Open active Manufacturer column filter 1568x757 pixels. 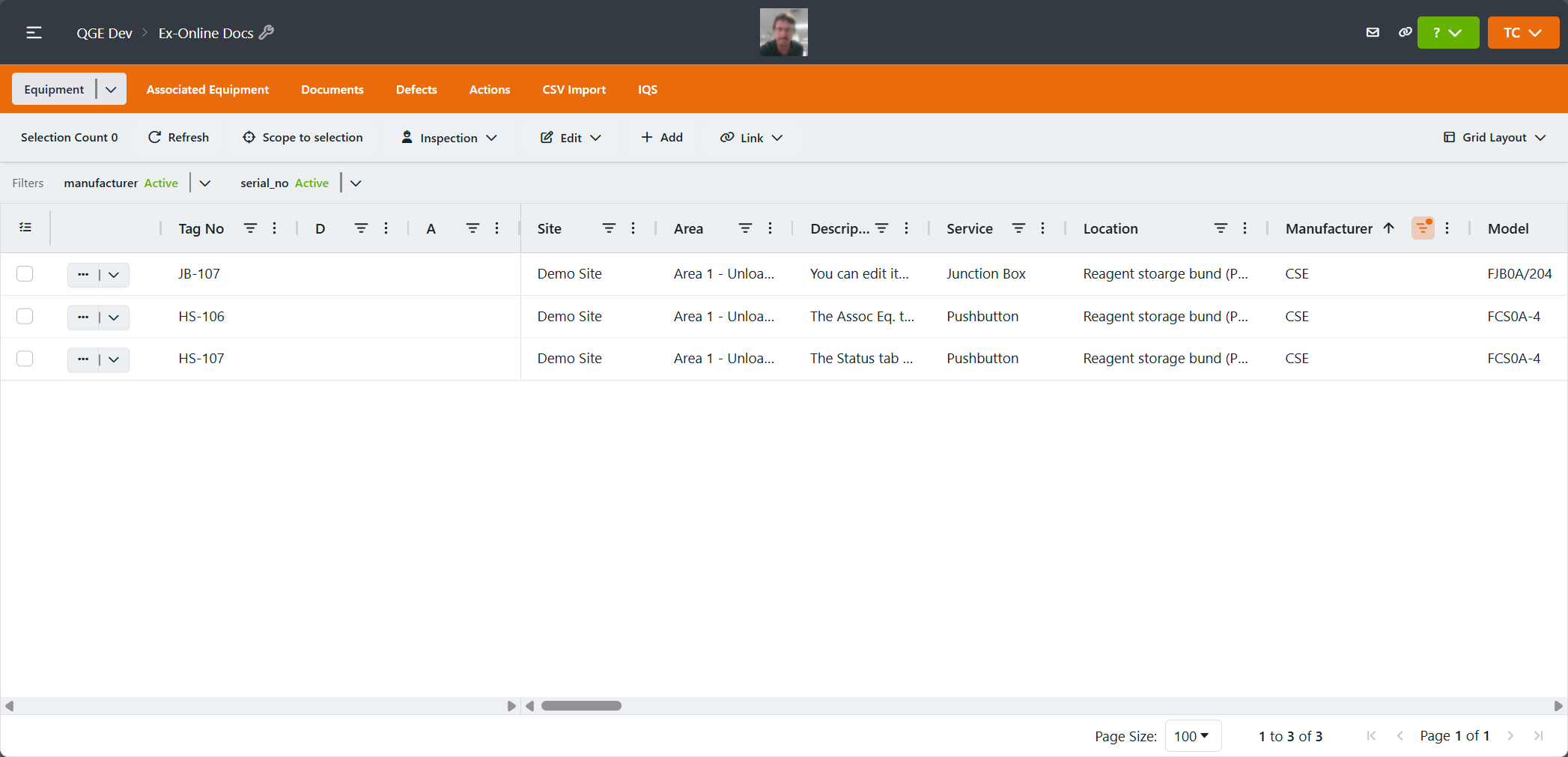[x=1423, y=228]
